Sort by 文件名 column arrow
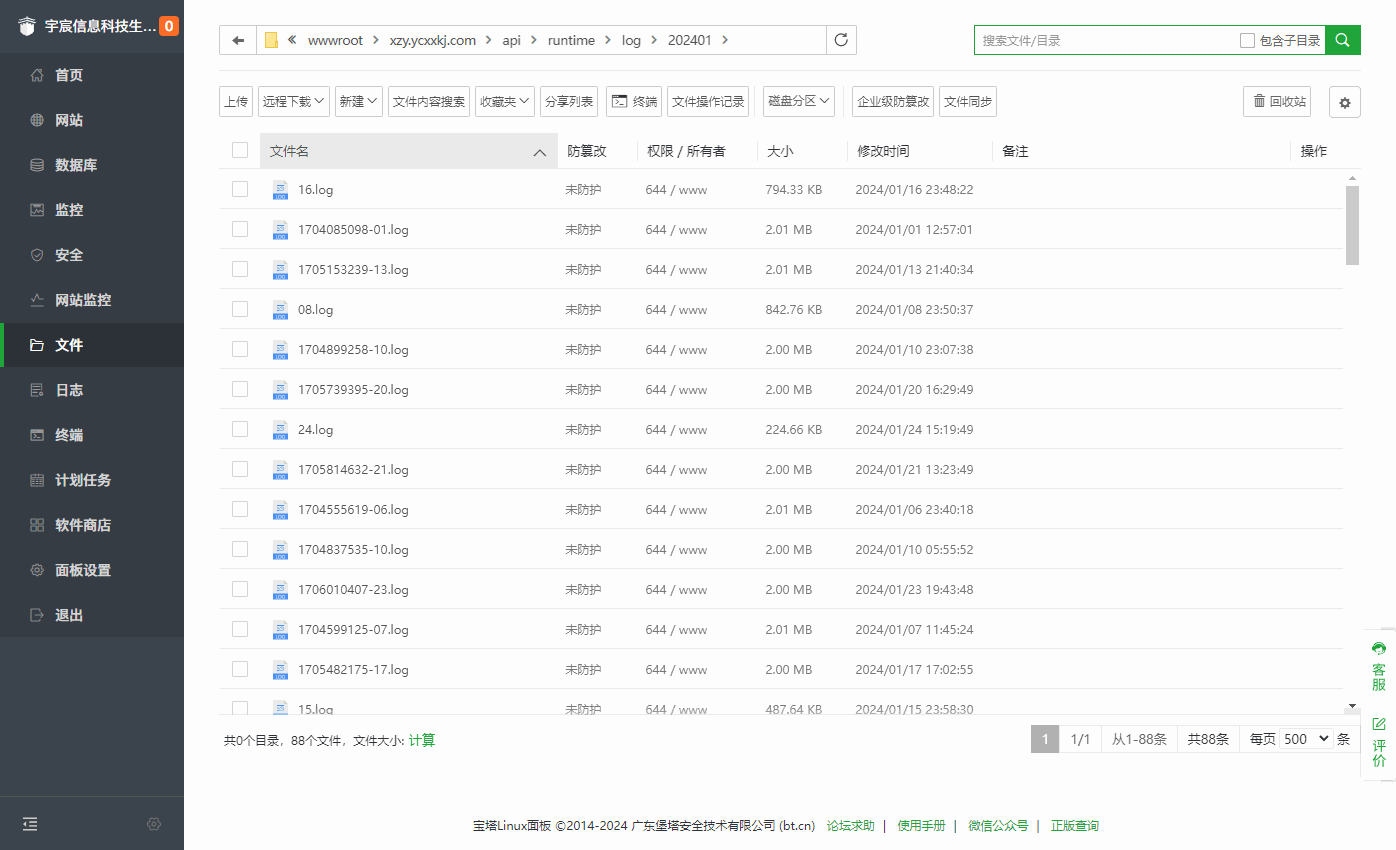 tap(540, 152)
